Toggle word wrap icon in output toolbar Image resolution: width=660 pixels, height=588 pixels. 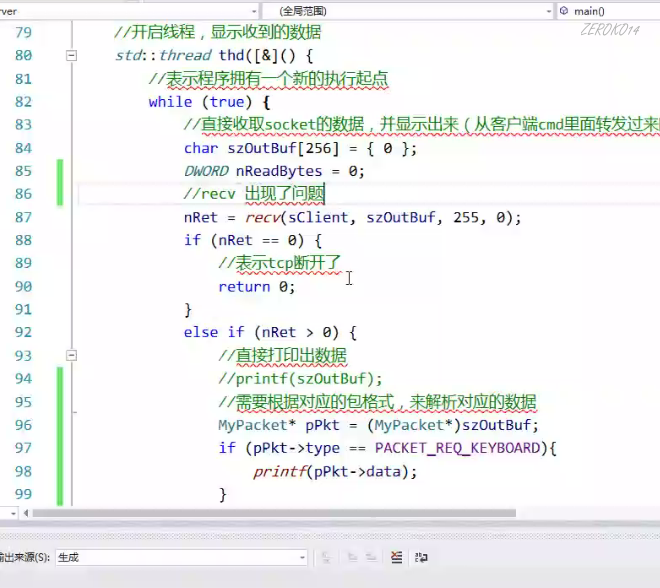[x=421, y=557]
